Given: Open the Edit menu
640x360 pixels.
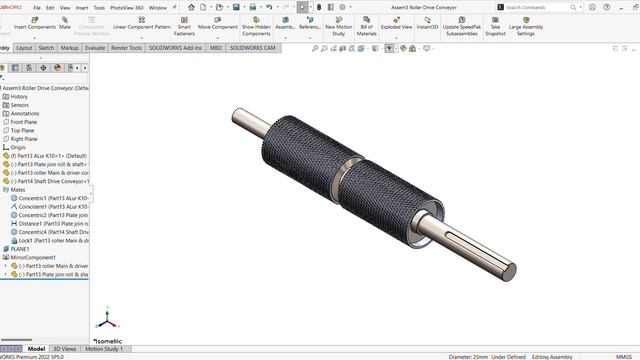Looking at the screenshot, I should click(x=50, y=8).
